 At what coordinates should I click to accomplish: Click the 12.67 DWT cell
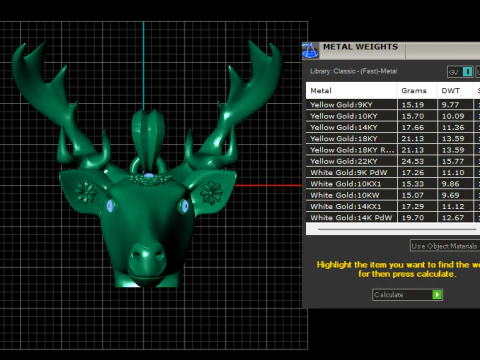pos(455,217)
